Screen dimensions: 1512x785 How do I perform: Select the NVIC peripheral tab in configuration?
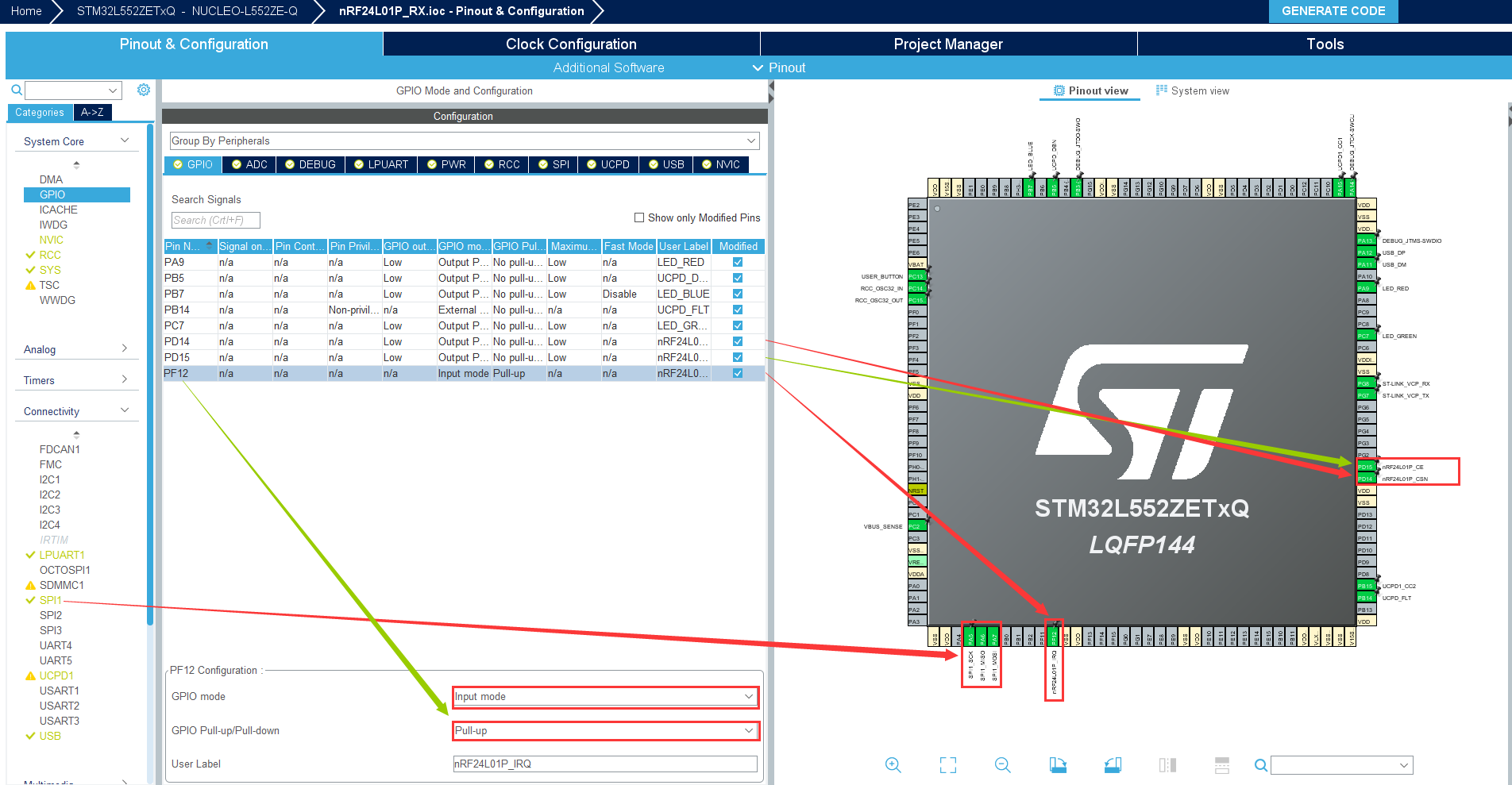[x=721, y=164]
